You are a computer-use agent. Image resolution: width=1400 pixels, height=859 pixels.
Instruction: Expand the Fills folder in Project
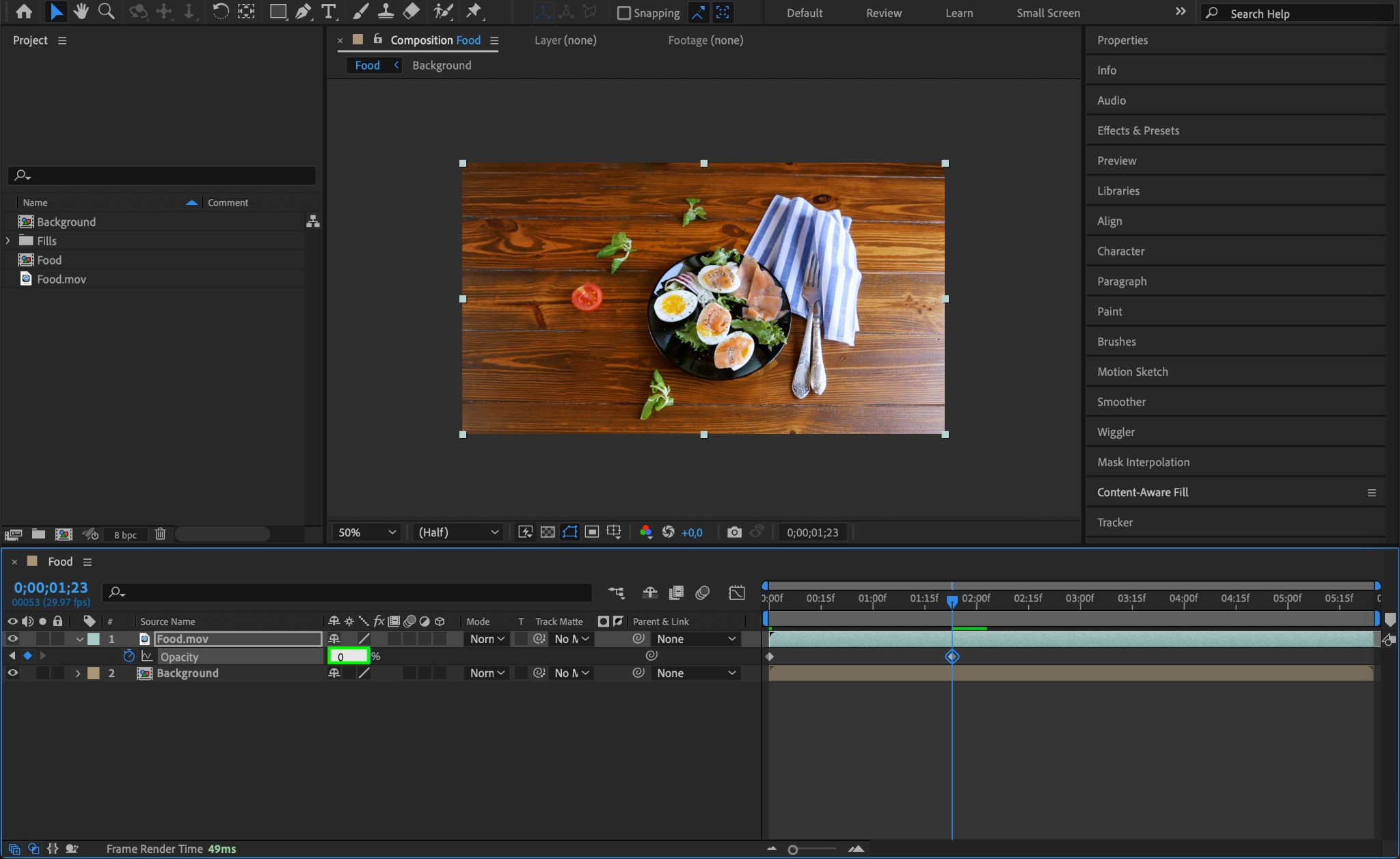[8, 241]
